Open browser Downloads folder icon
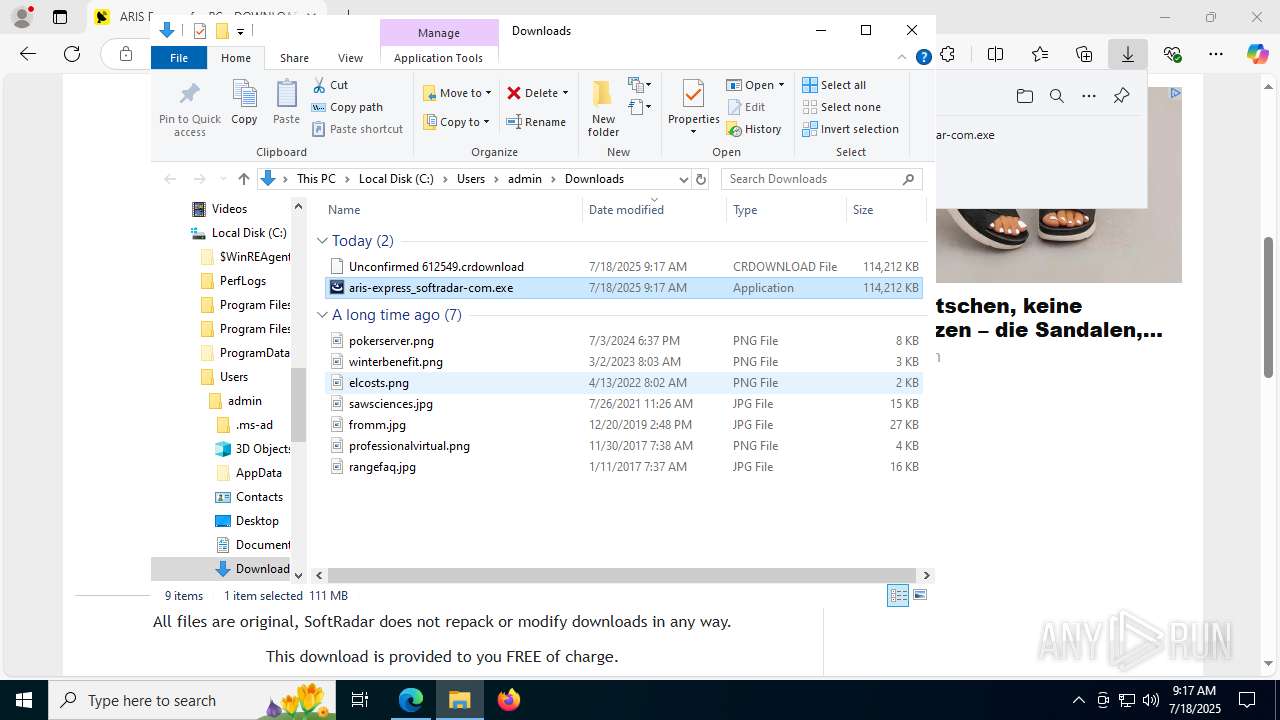 tap(1024, 96)
